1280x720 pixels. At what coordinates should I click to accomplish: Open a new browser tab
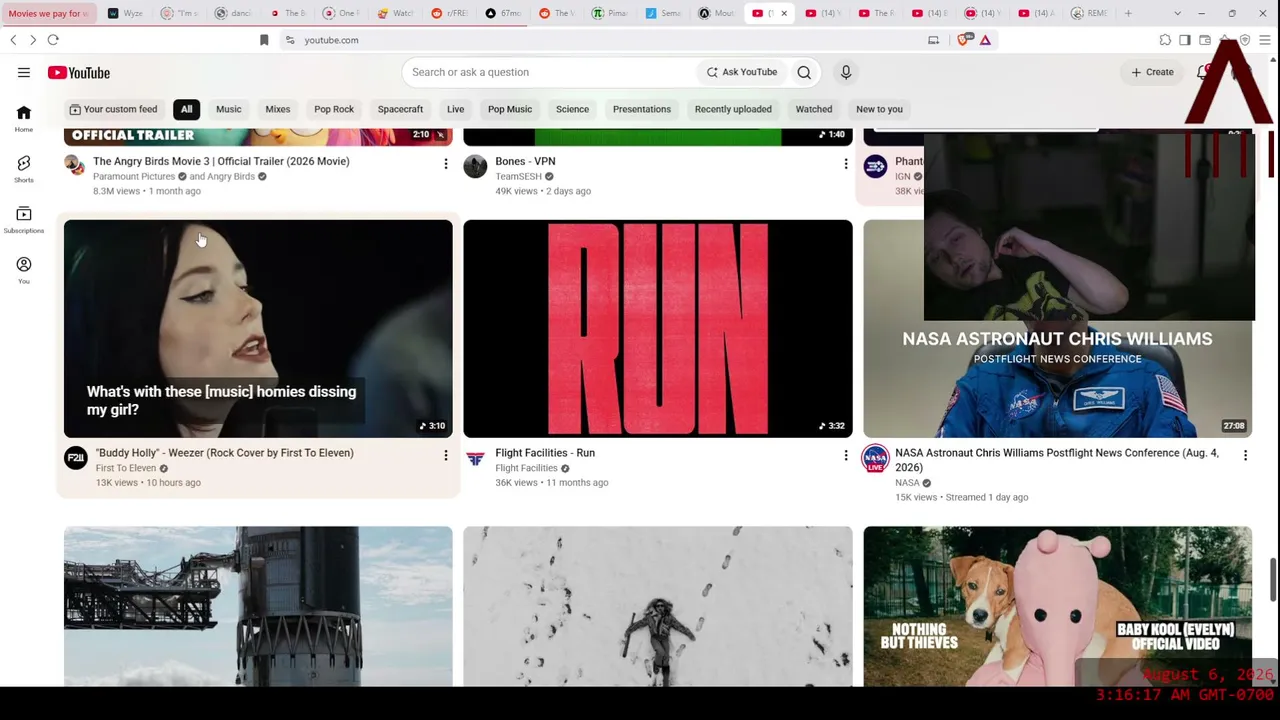[1128, 13]
